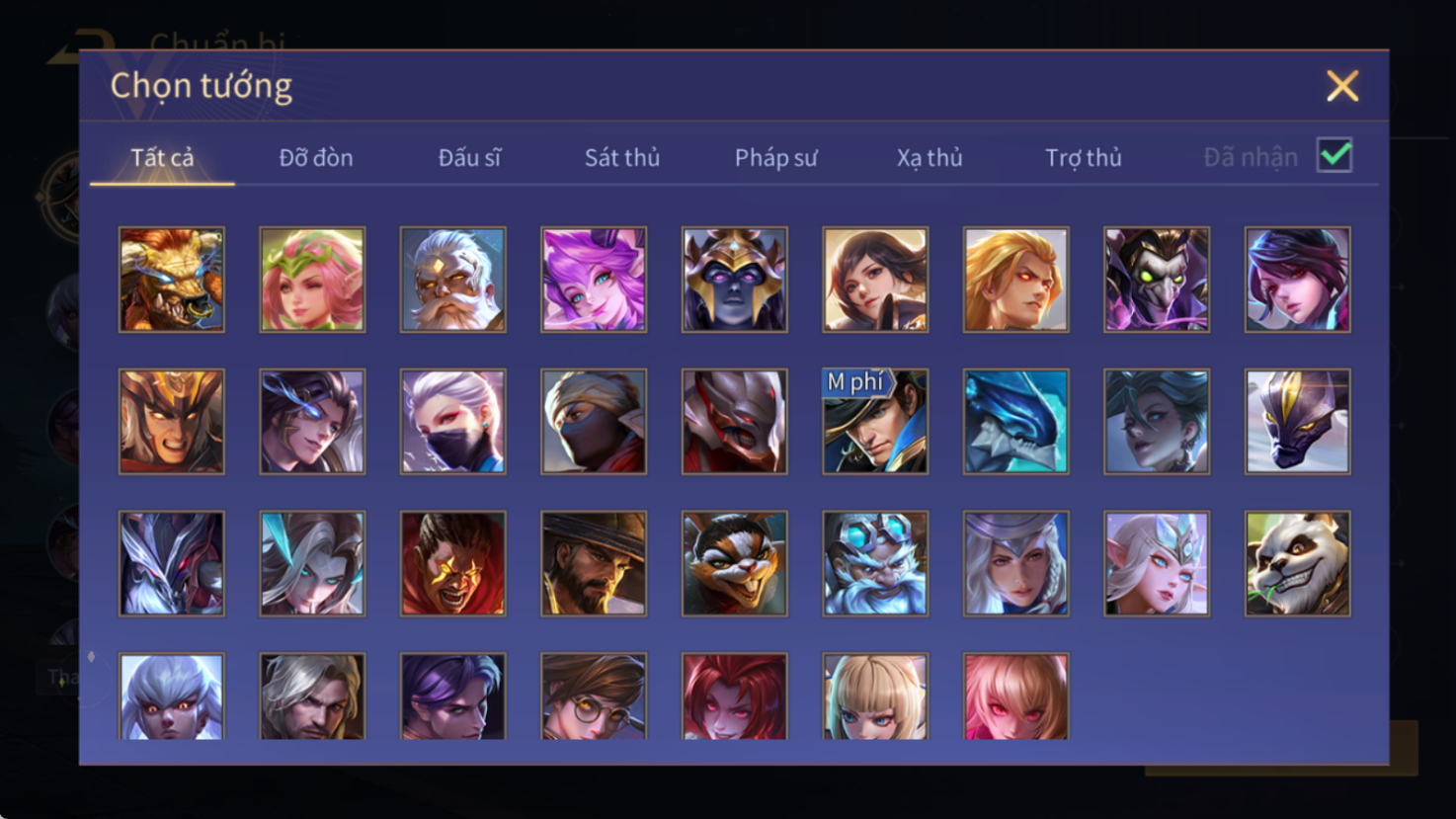Choose the masked ninja with headband

(x=594, y=422)
